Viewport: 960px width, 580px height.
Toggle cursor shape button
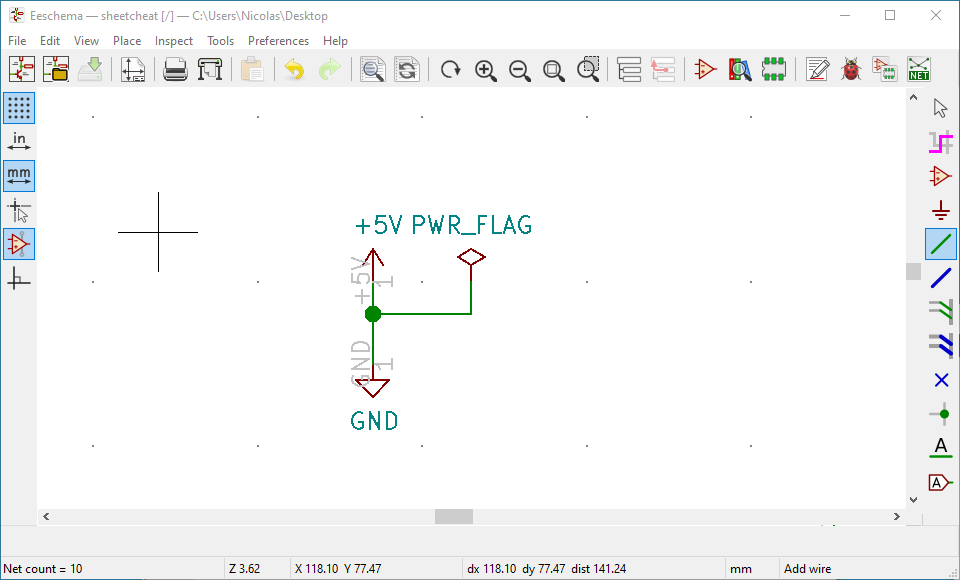tap(19, 211)
